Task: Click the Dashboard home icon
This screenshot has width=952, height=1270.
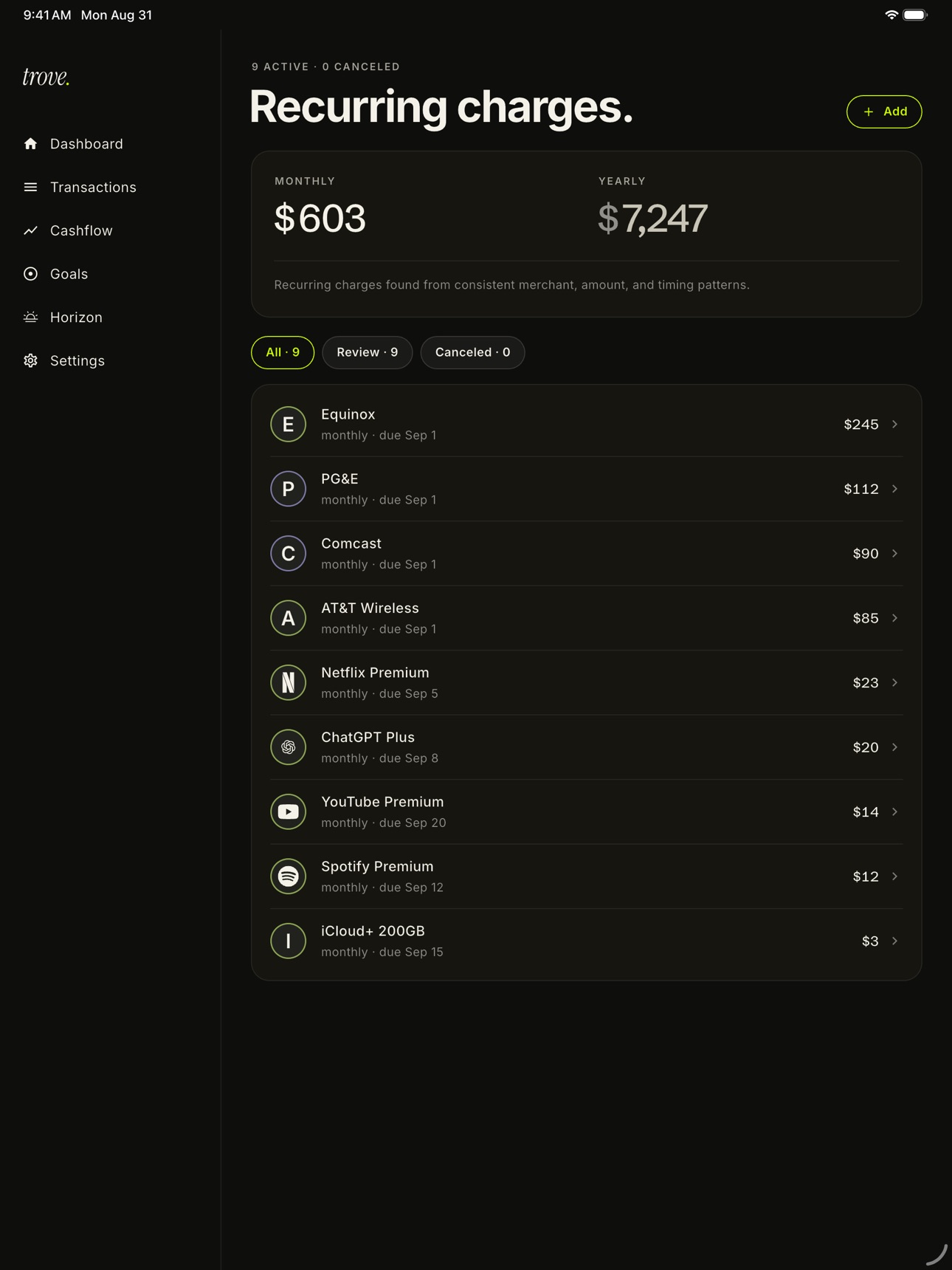Action: [30, 144]
